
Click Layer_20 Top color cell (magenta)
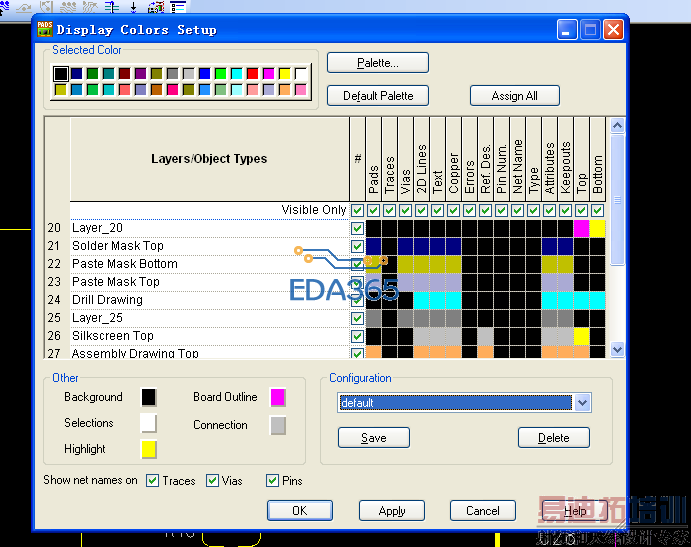581,228
